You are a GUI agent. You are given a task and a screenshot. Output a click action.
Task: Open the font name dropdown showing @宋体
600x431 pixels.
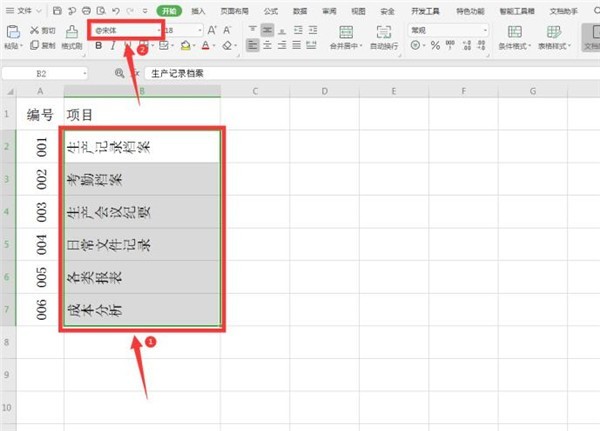(124, 30)
